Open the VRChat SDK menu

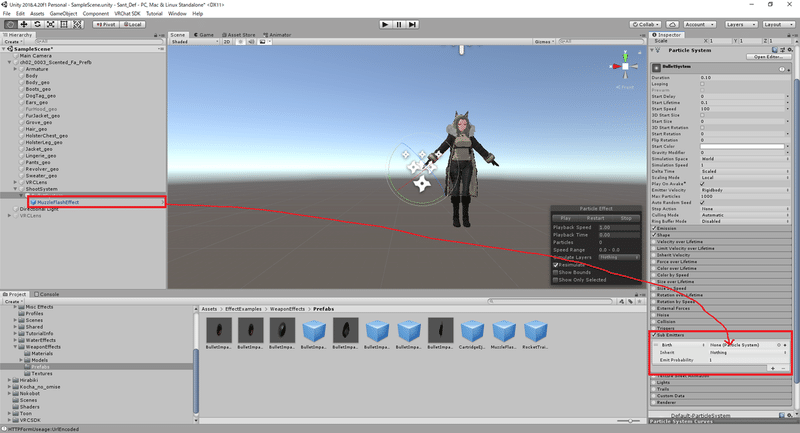click(x=127, y=13)
